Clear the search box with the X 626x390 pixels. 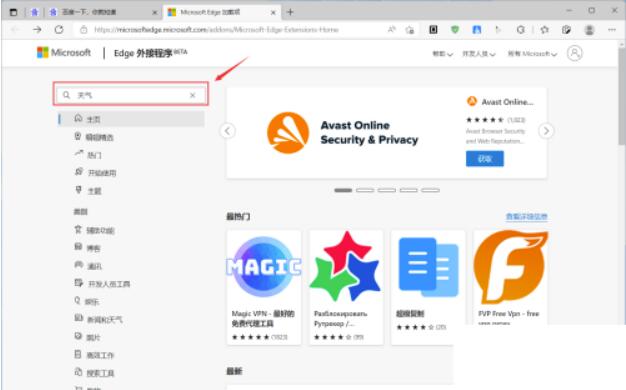click(x=192, y=95)
